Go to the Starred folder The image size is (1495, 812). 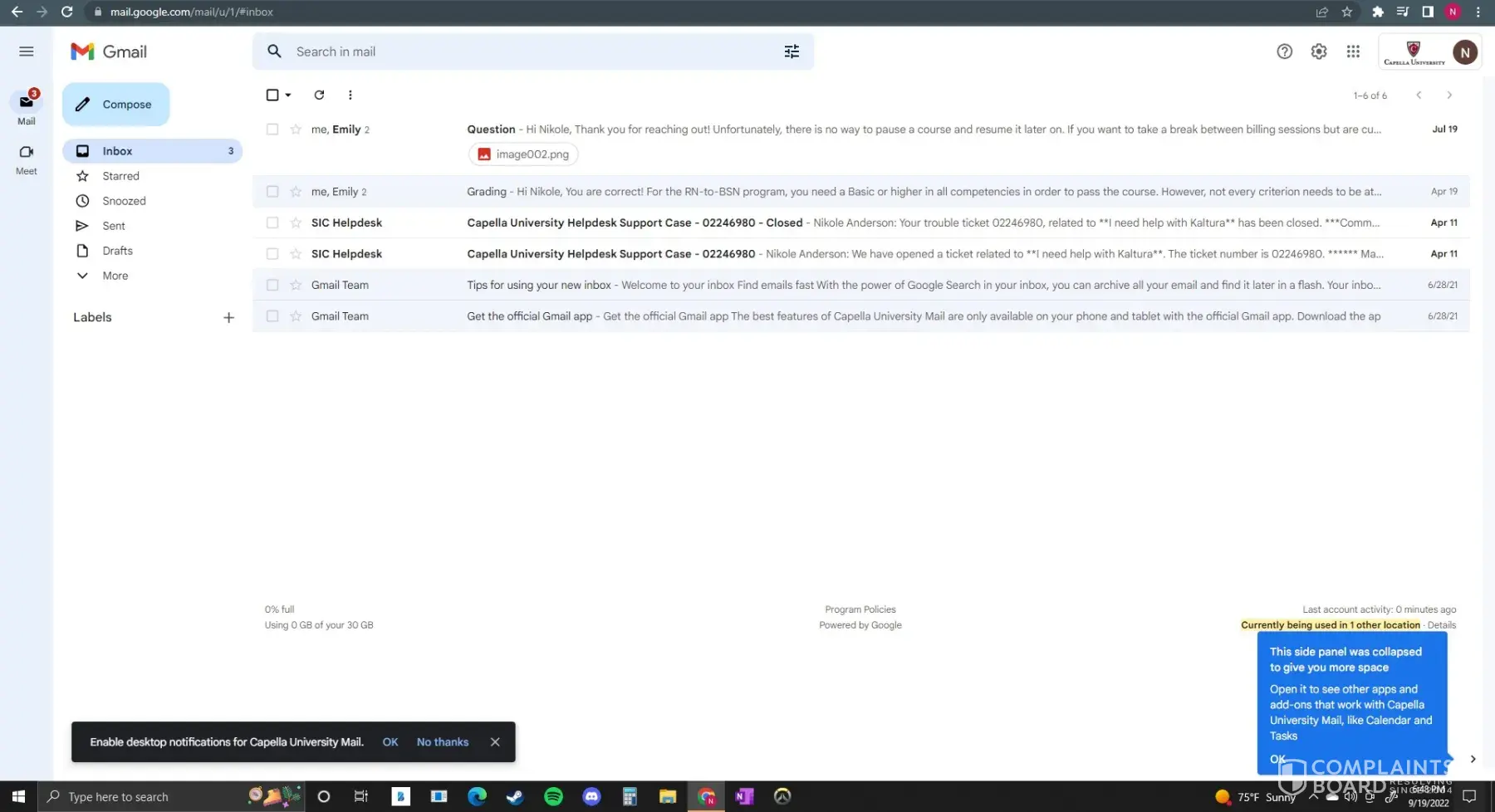click(120, 176)
